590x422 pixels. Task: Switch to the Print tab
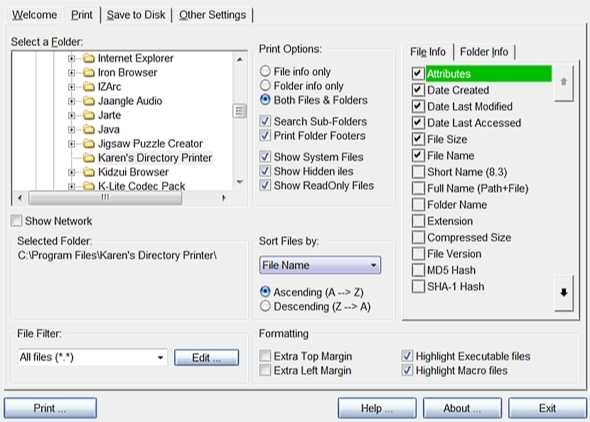click(x=81, y=15)
